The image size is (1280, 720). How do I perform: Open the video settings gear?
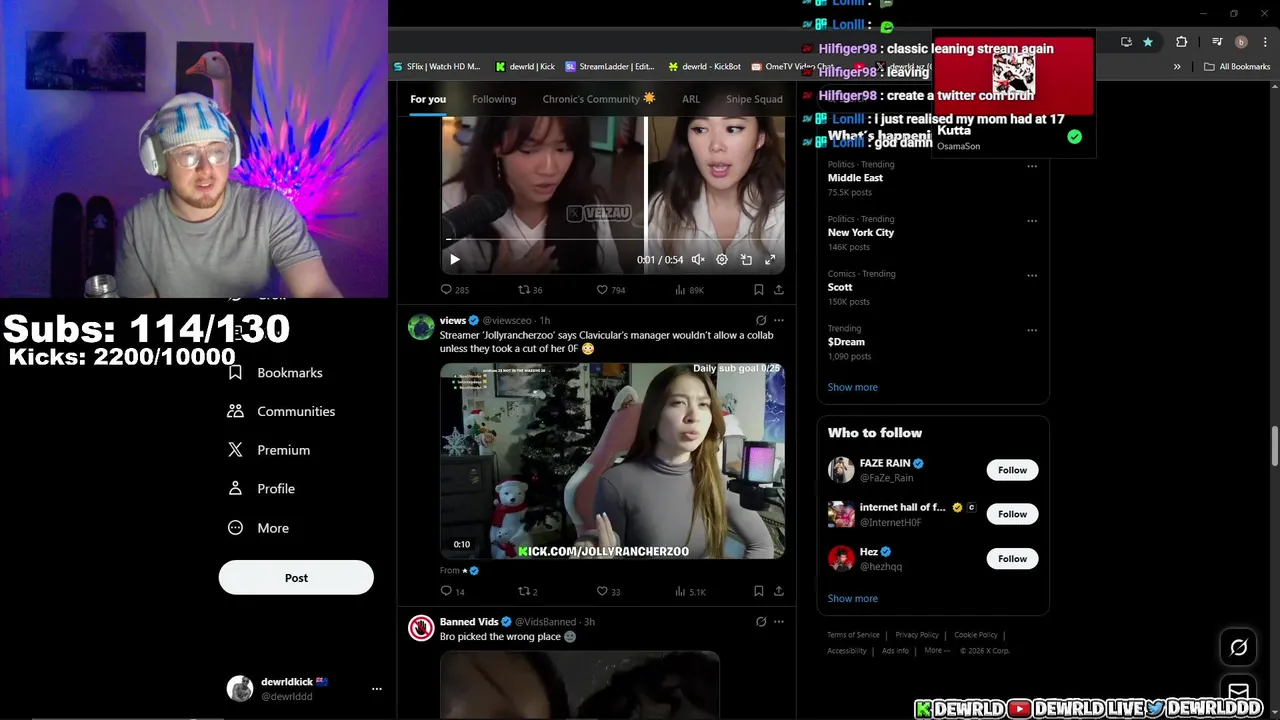[x=722, y=259]
